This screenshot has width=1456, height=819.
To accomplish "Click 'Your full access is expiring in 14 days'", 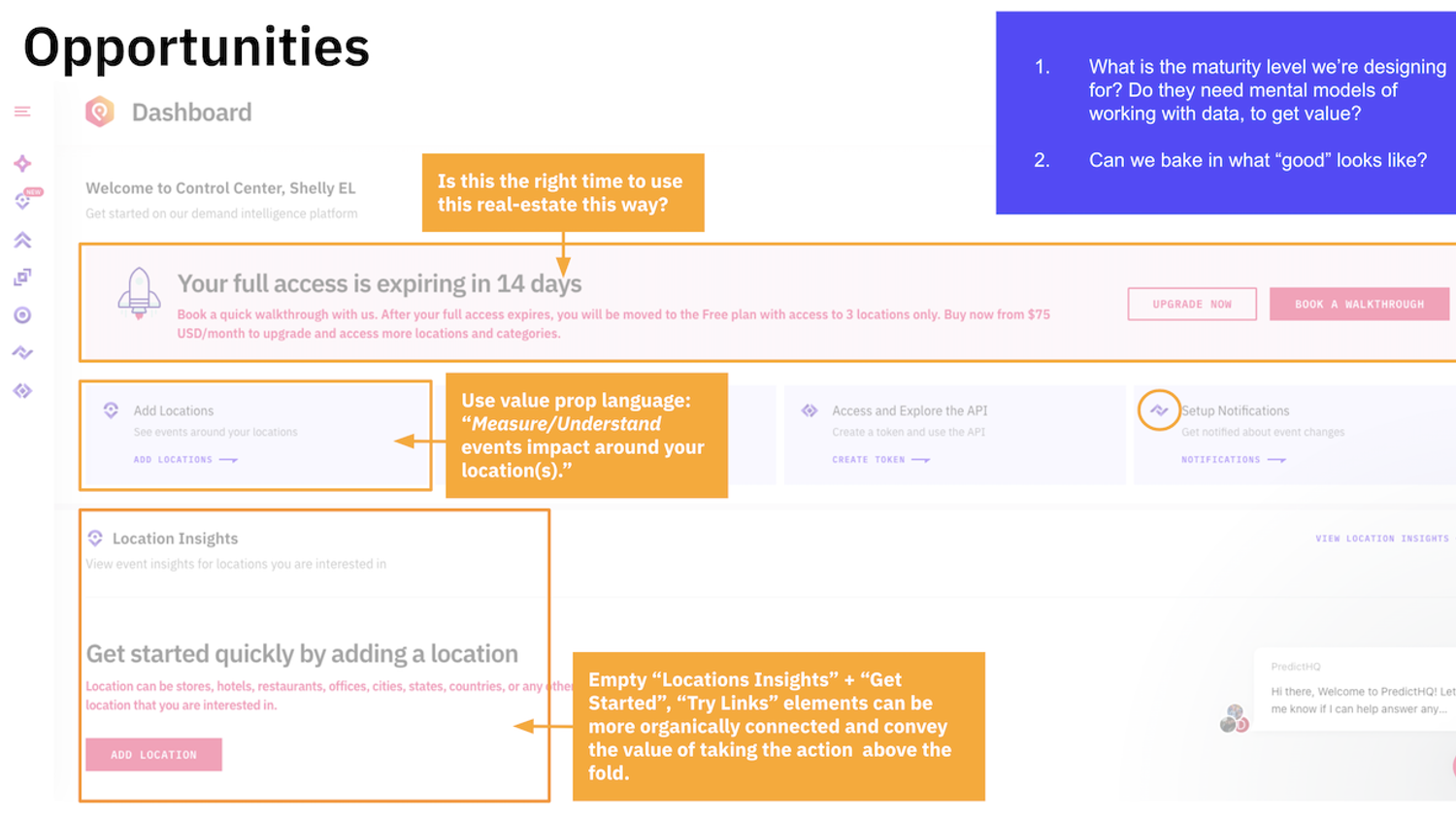I will point(380,283).
